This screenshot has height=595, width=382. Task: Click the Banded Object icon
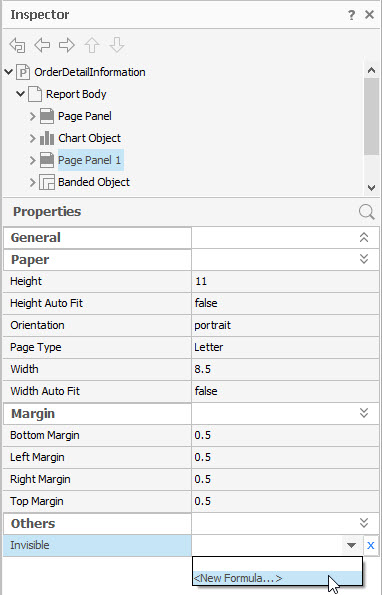(x=47, y=182)
